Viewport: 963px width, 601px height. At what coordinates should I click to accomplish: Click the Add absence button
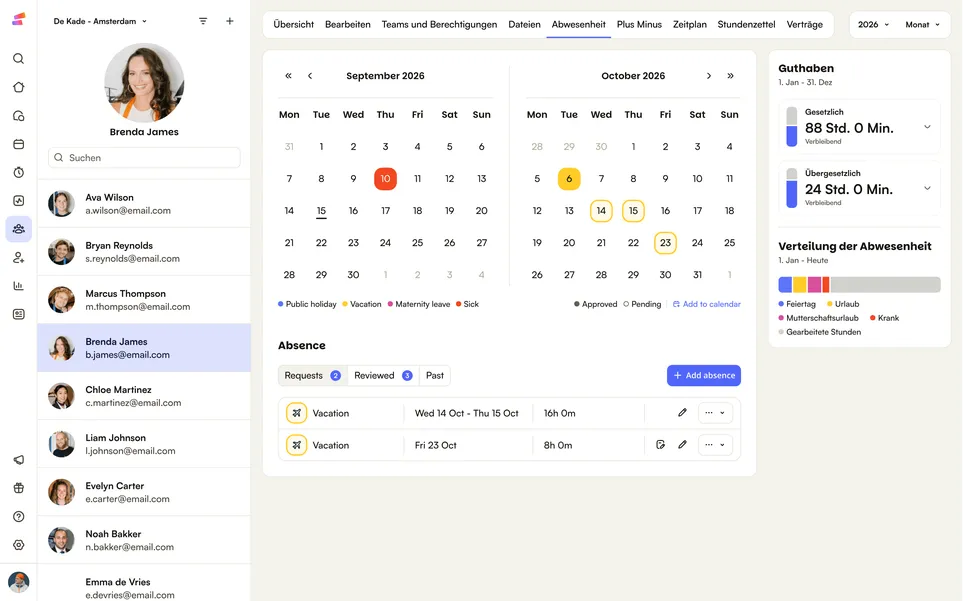[x=704, y=375]
